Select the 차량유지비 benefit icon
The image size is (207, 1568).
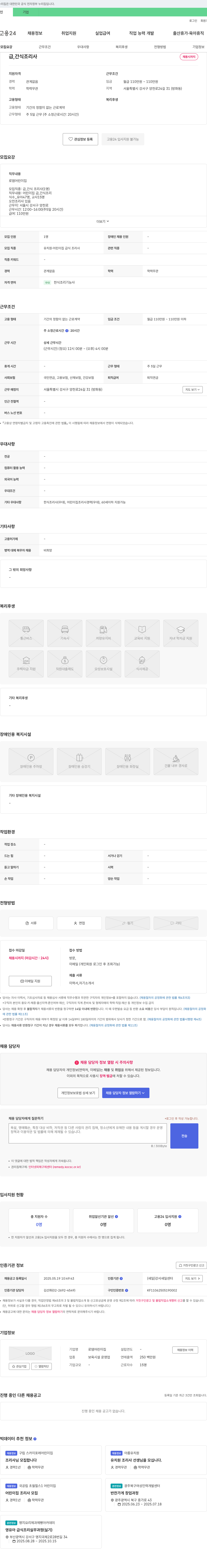click(103, 633)
